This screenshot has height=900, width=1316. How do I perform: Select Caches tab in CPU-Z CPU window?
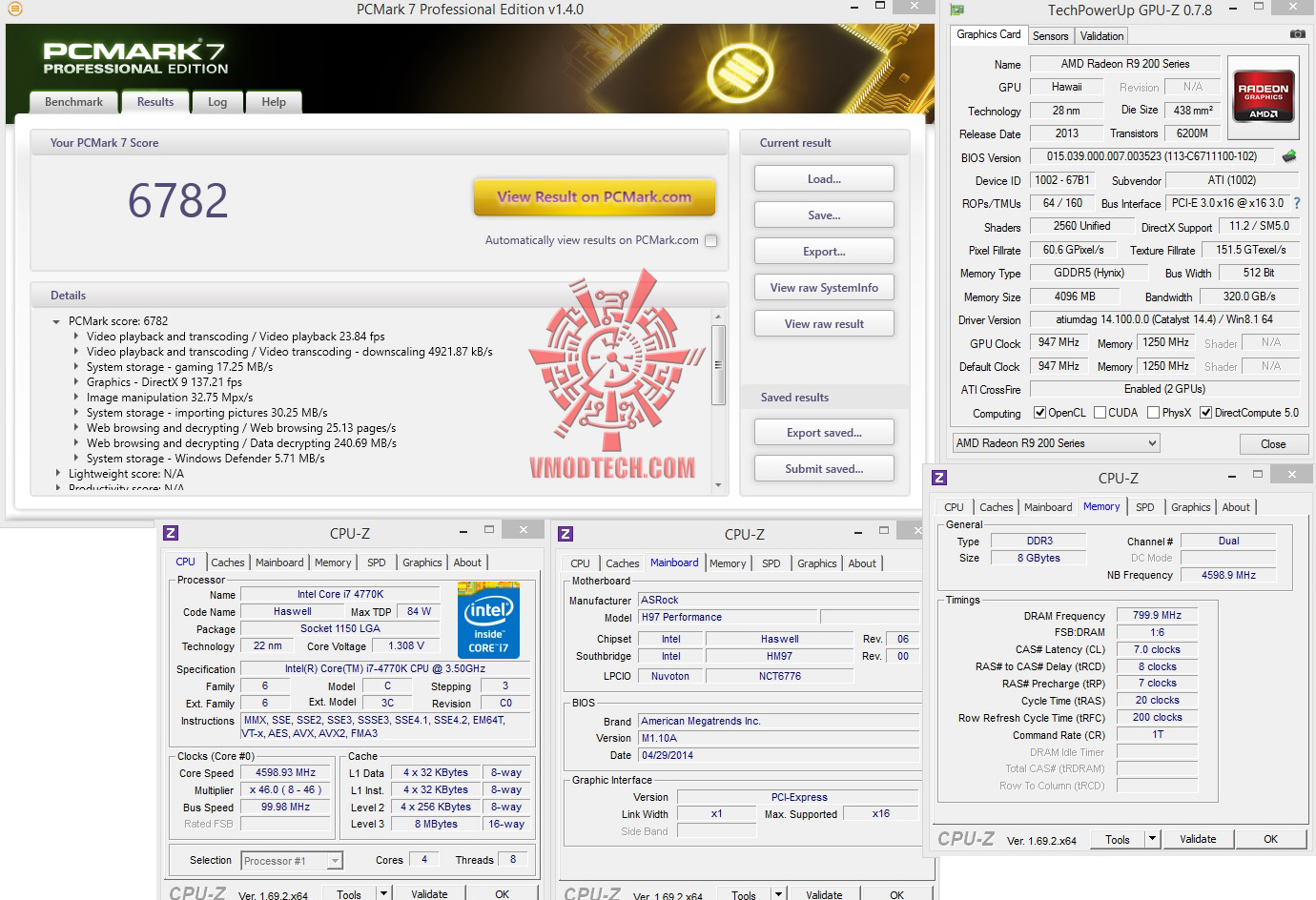point(228,562)
